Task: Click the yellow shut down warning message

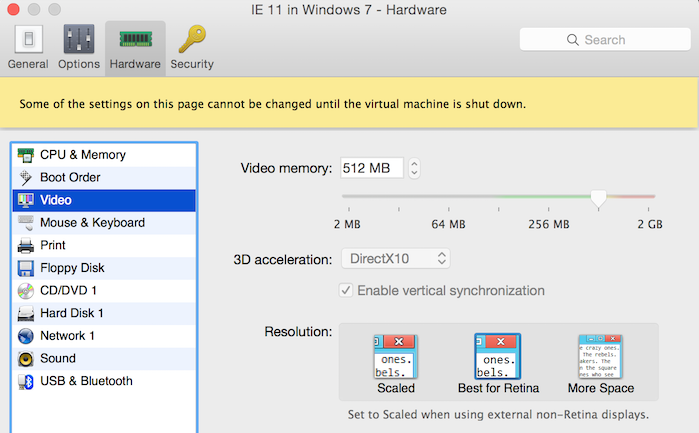Action: 272,104
